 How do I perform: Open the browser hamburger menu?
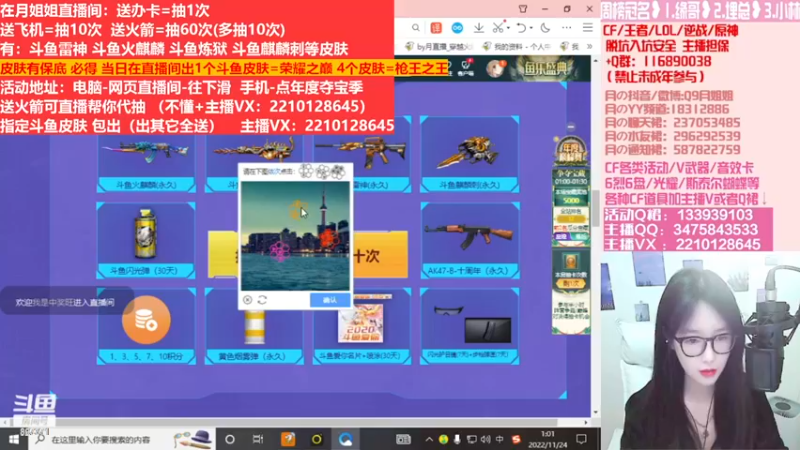coord(588,28)
